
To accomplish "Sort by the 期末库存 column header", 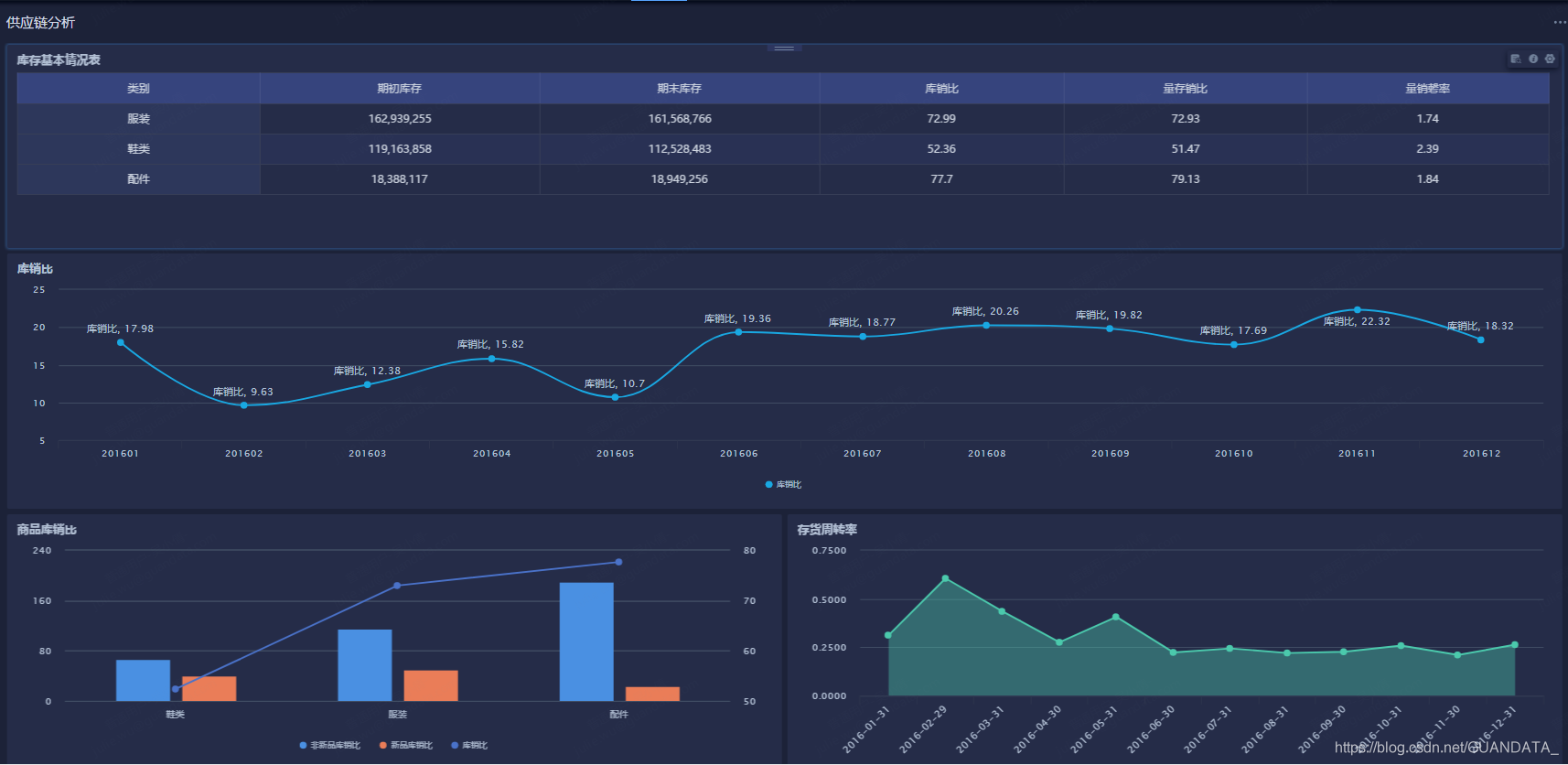I will click(x=680, y=89).
